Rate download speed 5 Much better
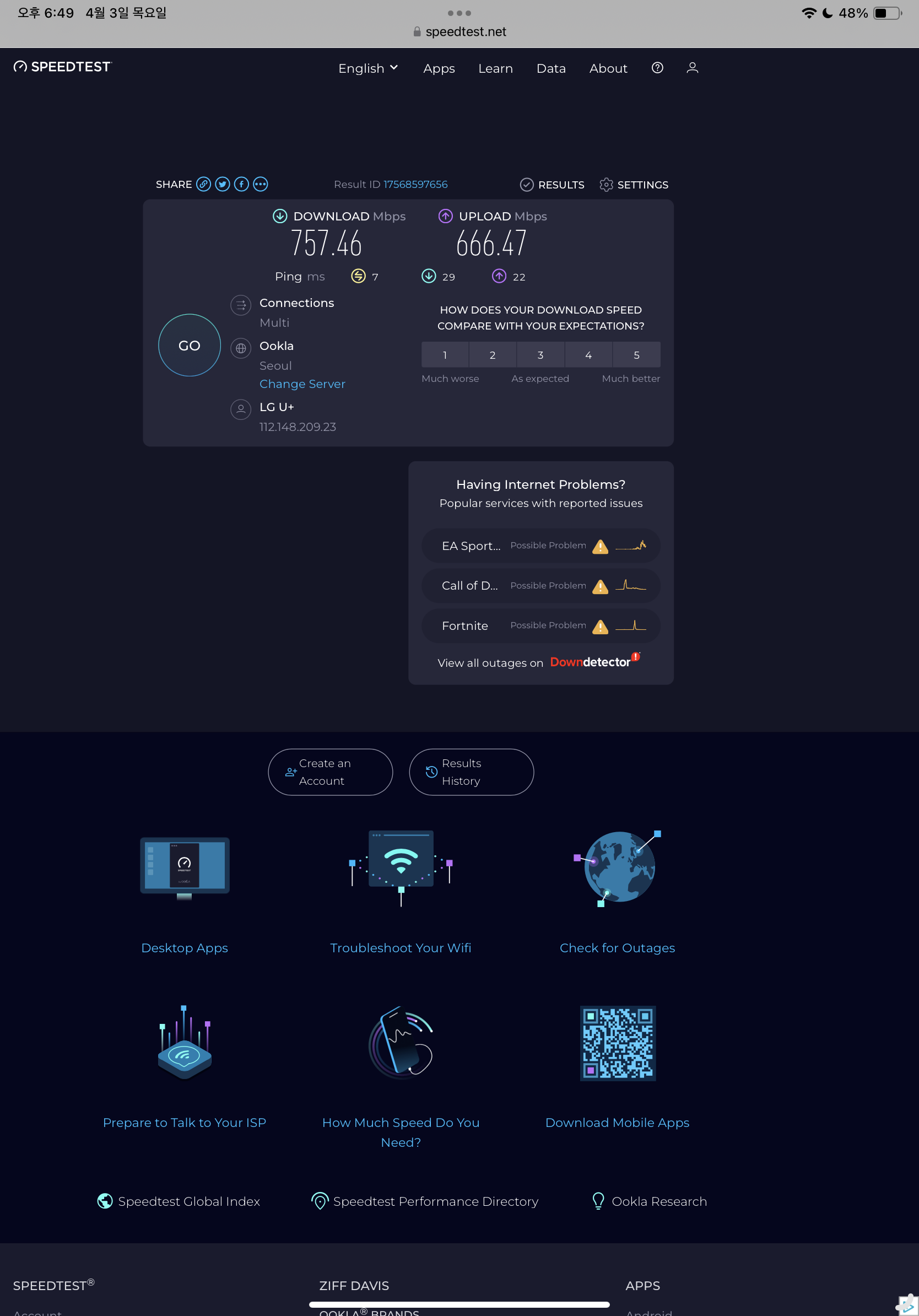Image resolution: width=919 pixels, height=1316 pixels. [636, 355]
